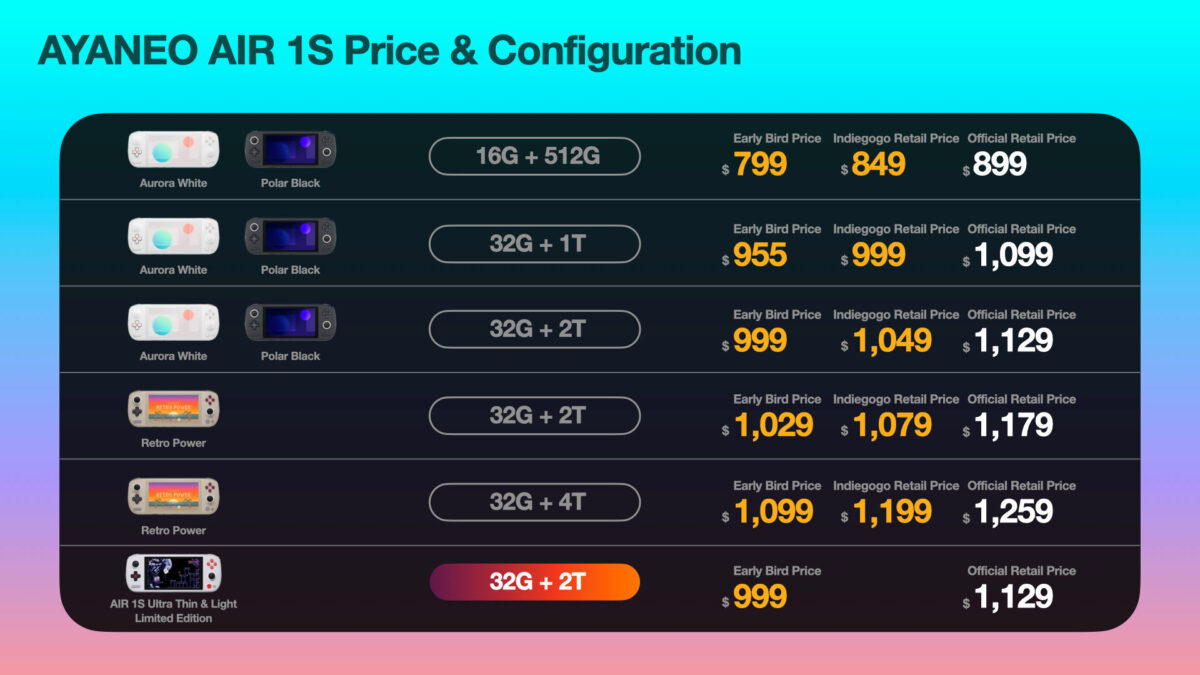Click the orange highlighted 32G + 2T pill
This screenshot has height=675, width=1200.
click(534, 582)
